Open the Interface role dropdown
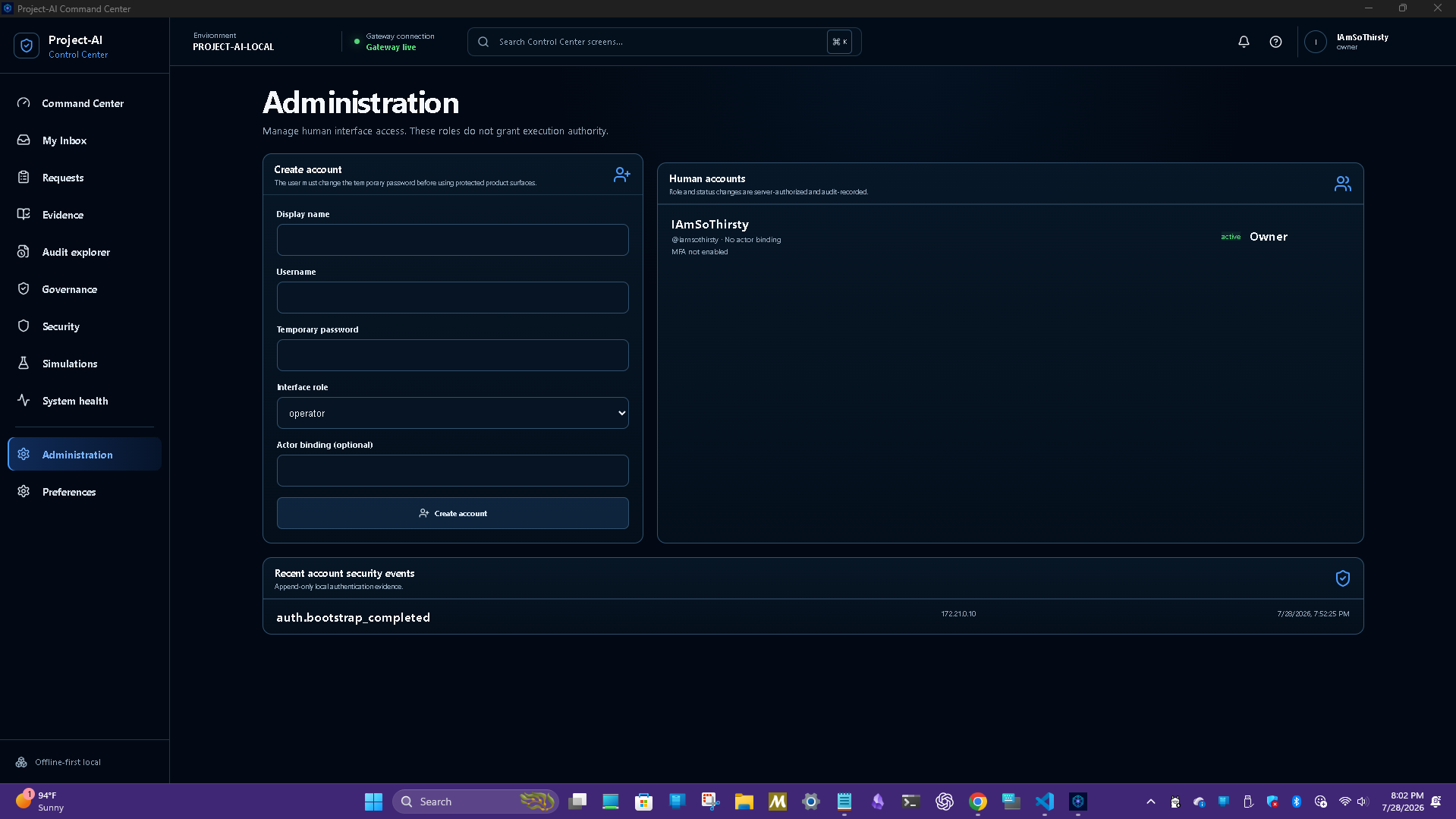Image resolution: width=1456 pixels, height=819 pixels. tap(452, 413)
